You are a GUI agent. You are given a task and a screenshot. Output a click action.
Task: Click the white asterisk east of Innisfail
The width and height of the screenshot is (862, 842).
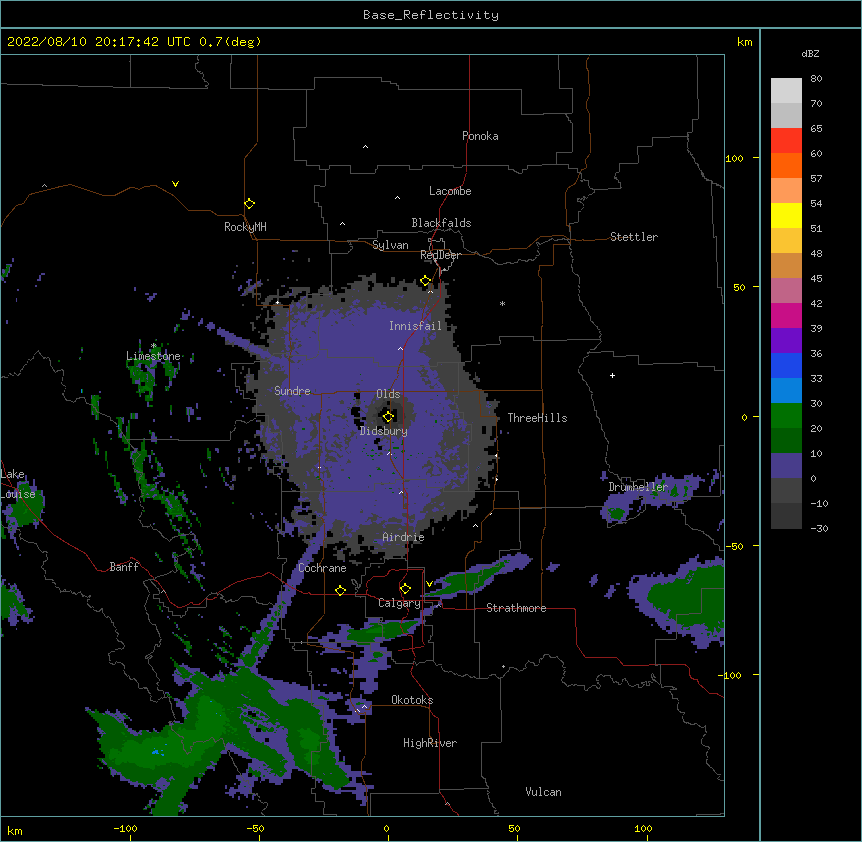point(502,303)
